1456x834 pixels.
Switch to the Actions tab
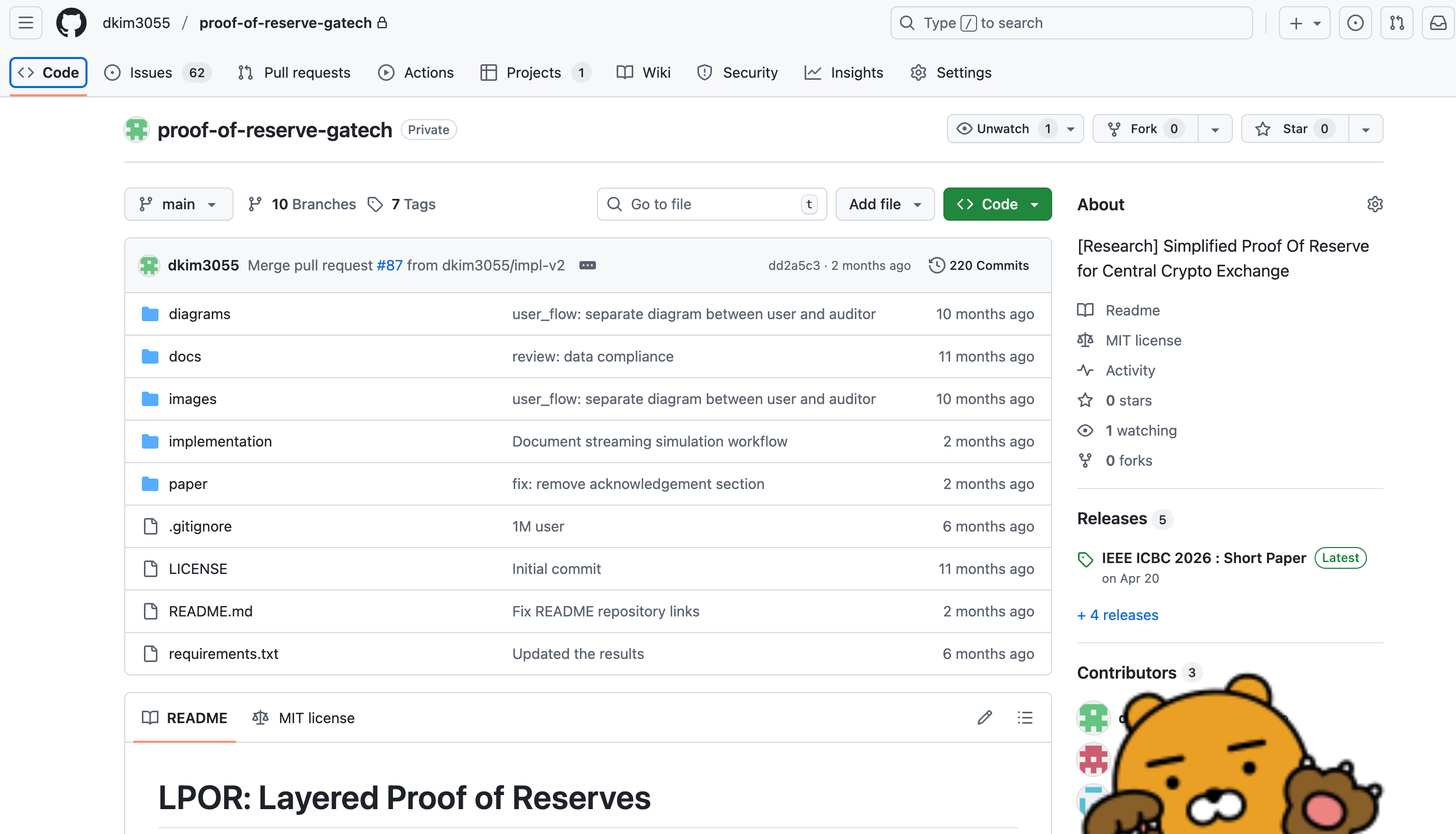coord(416,73)
